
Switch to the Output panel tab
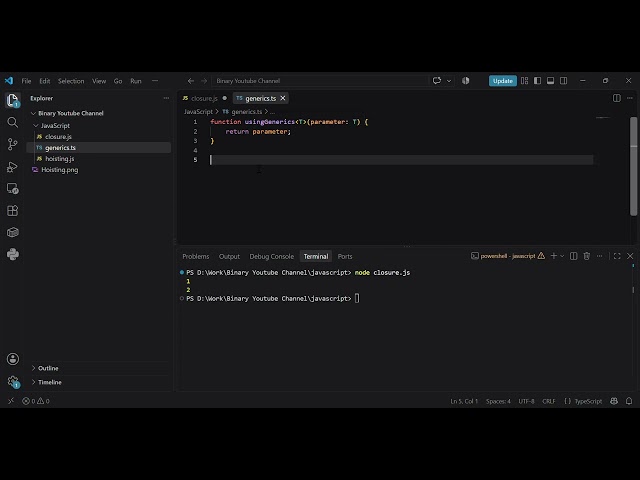(229, 256)
